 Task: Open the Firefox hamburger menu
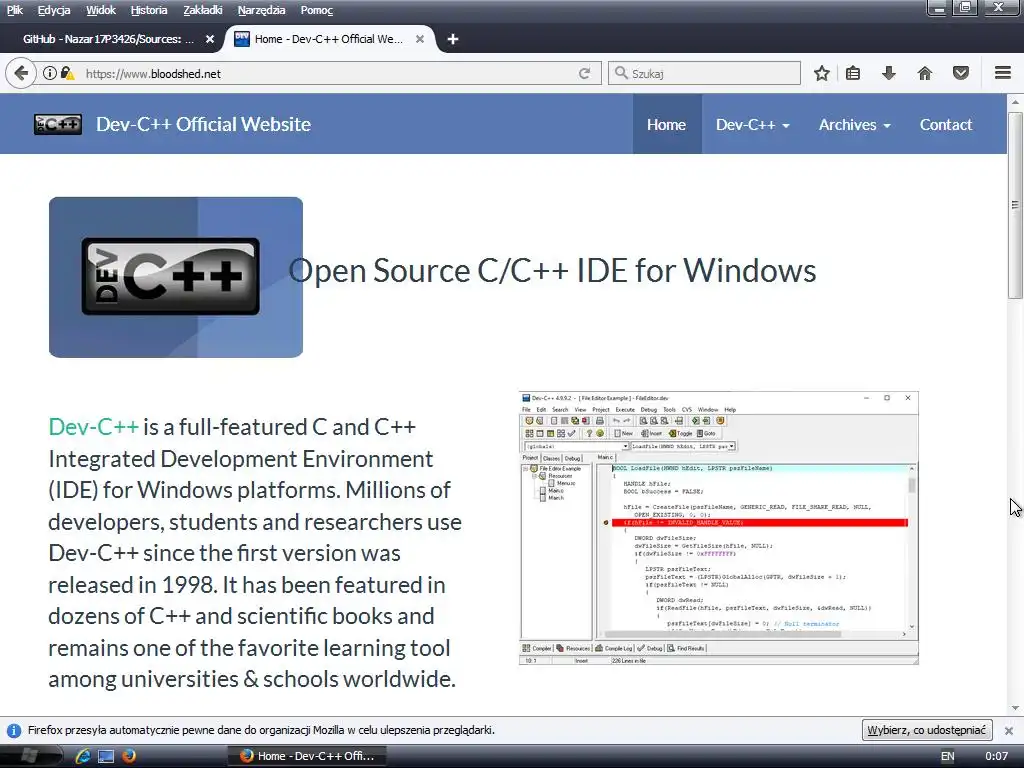[1003, 72]
